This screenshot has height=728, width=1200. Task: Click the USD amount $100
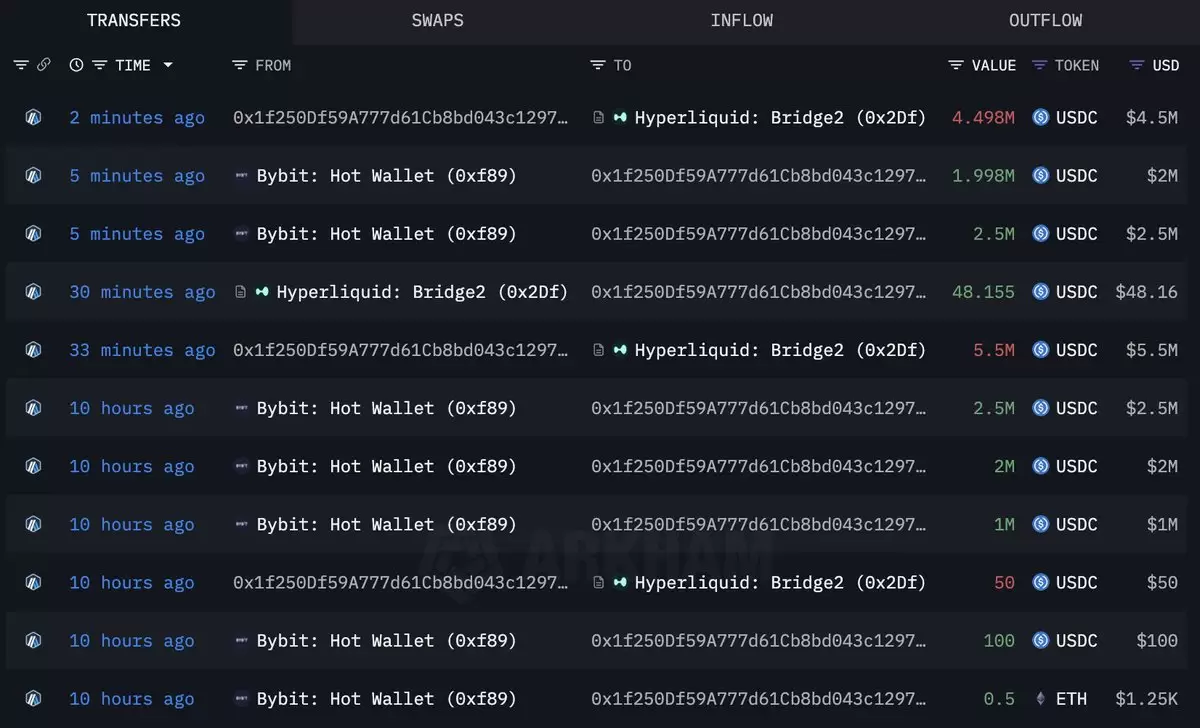pos(1157,641)
